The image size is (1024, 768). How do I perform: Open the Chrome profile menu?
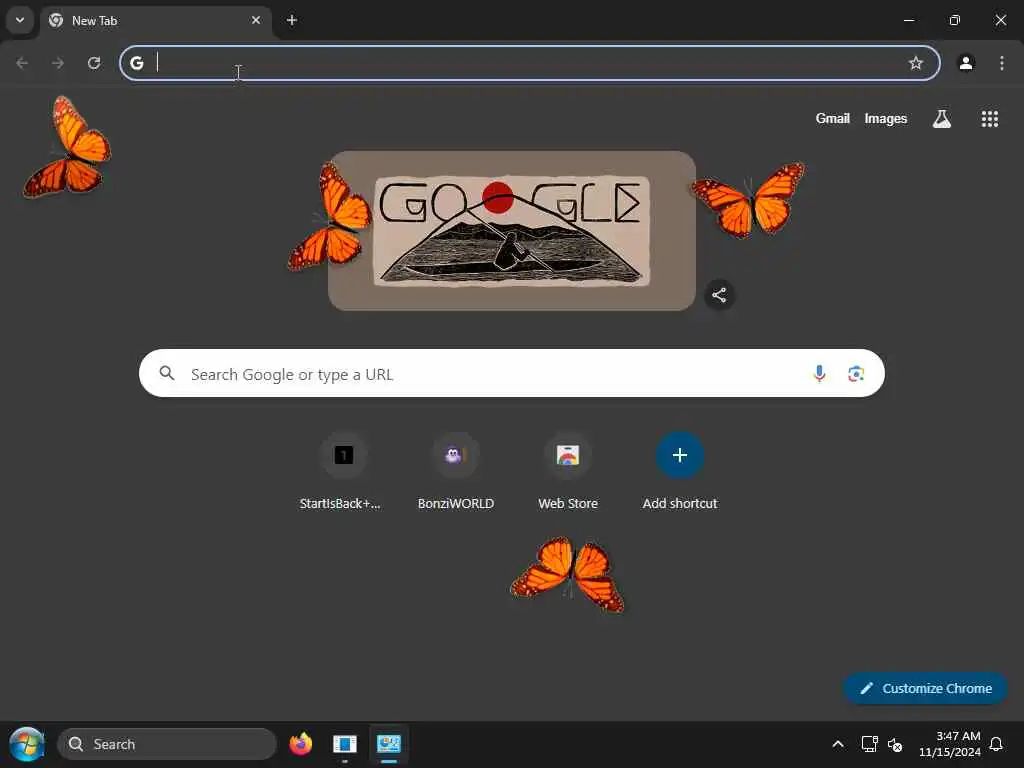click(x=966, y=63)
